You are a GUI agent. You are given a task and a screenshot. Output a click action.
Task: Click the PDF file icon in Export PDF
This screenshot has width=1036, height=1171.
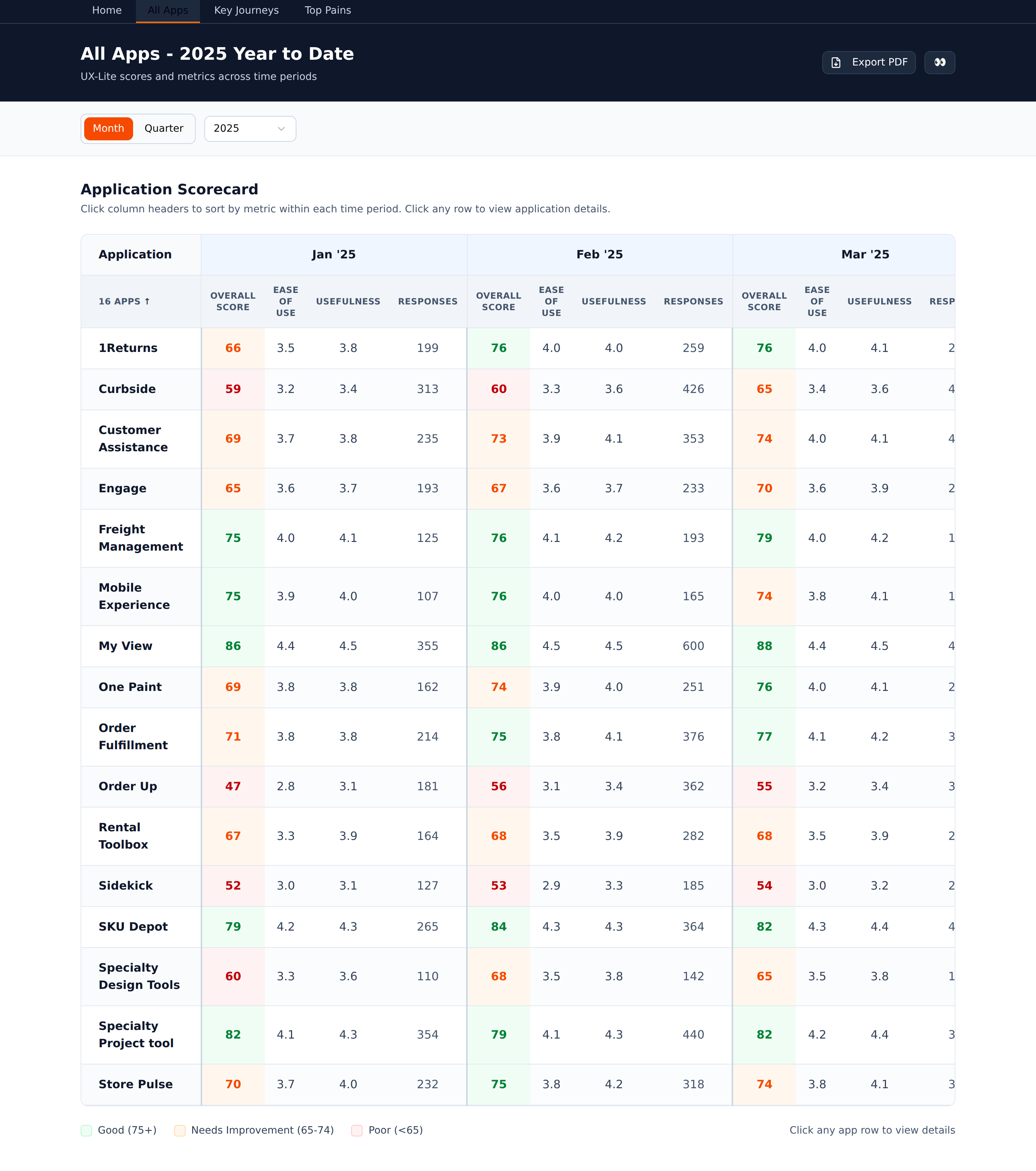(836, 63)
